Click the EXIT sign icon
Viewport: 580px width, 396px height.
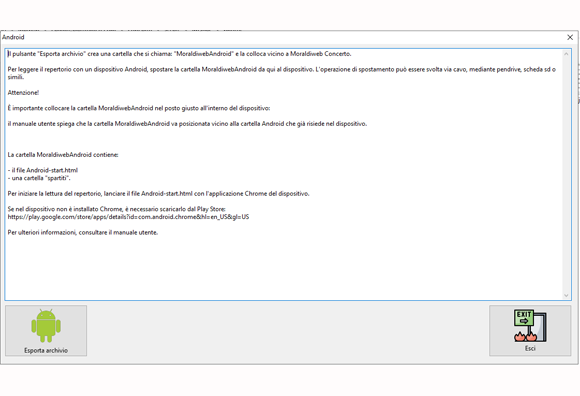point(530,325)
